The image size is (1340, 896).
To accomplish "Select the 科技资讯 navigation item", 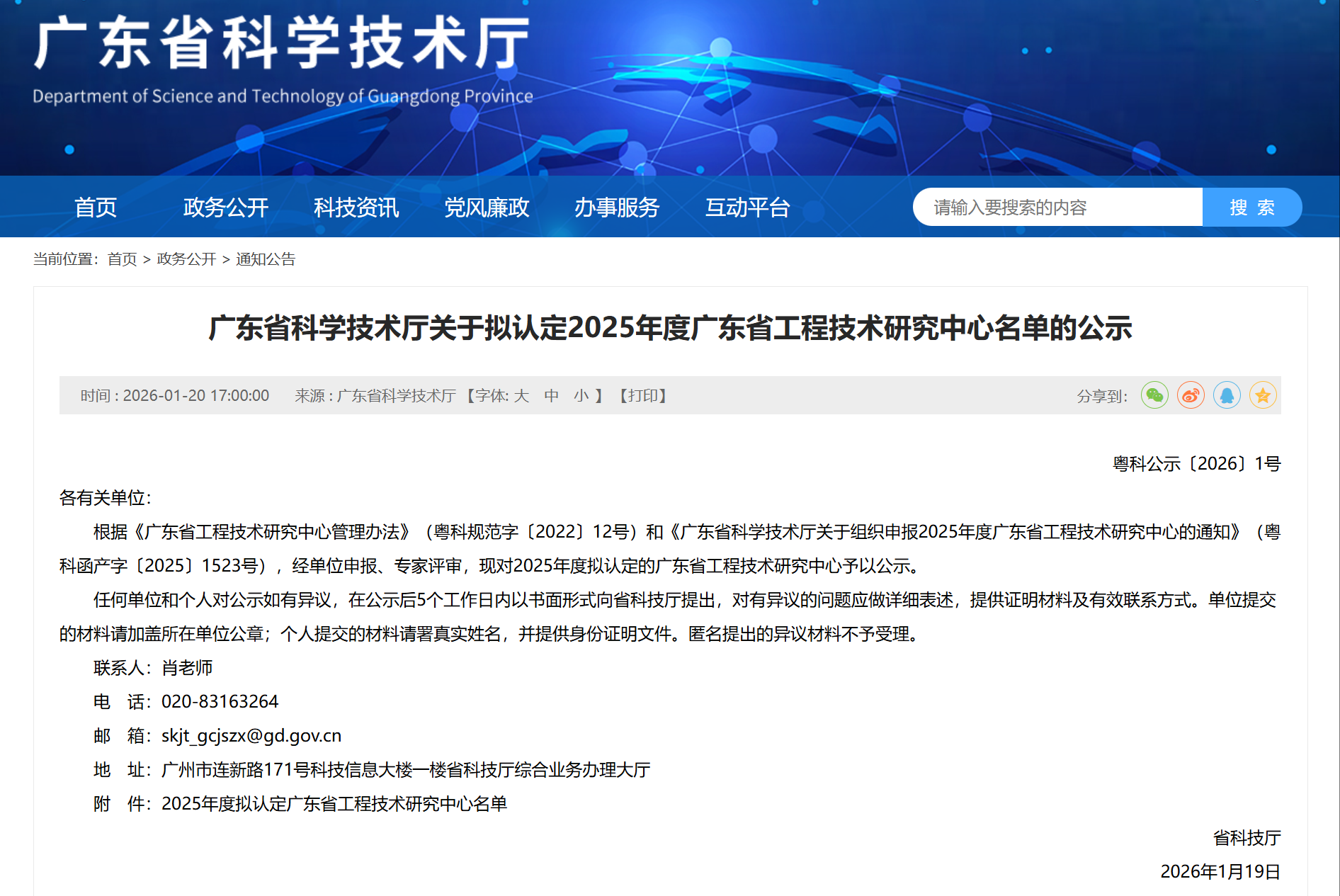I will pos(356,207).
